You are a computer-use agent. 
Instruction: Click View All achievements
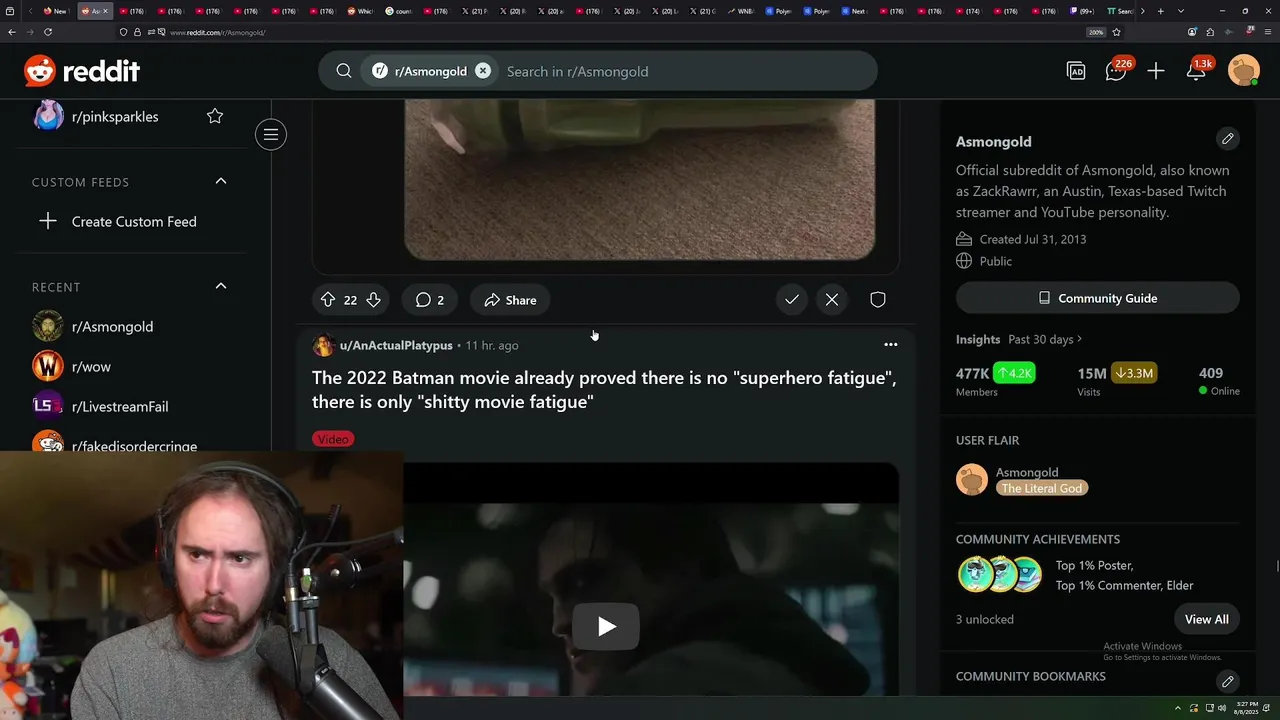1207,619
